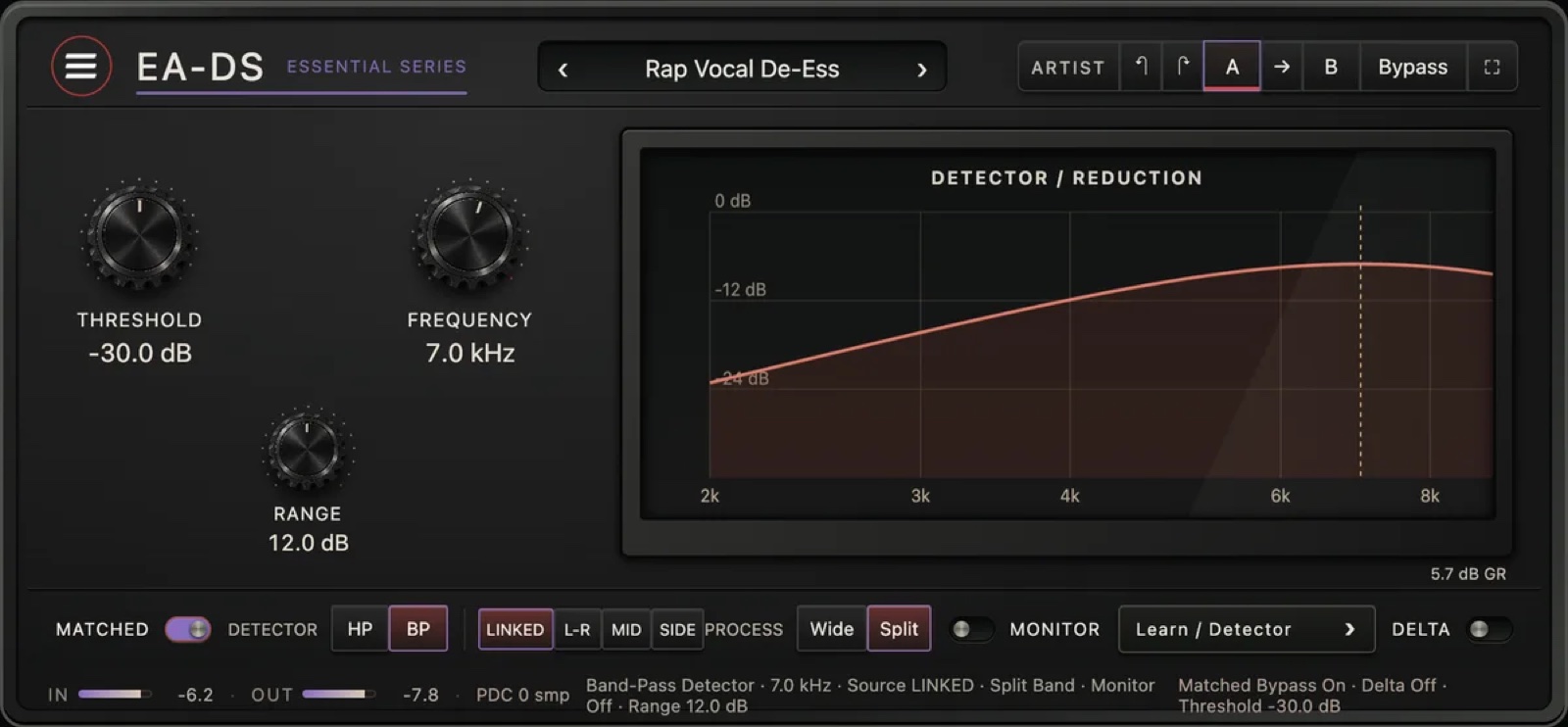Click the redo arrow icon
Viewport: 1568px width, 727px height.
click(1183, 67)
